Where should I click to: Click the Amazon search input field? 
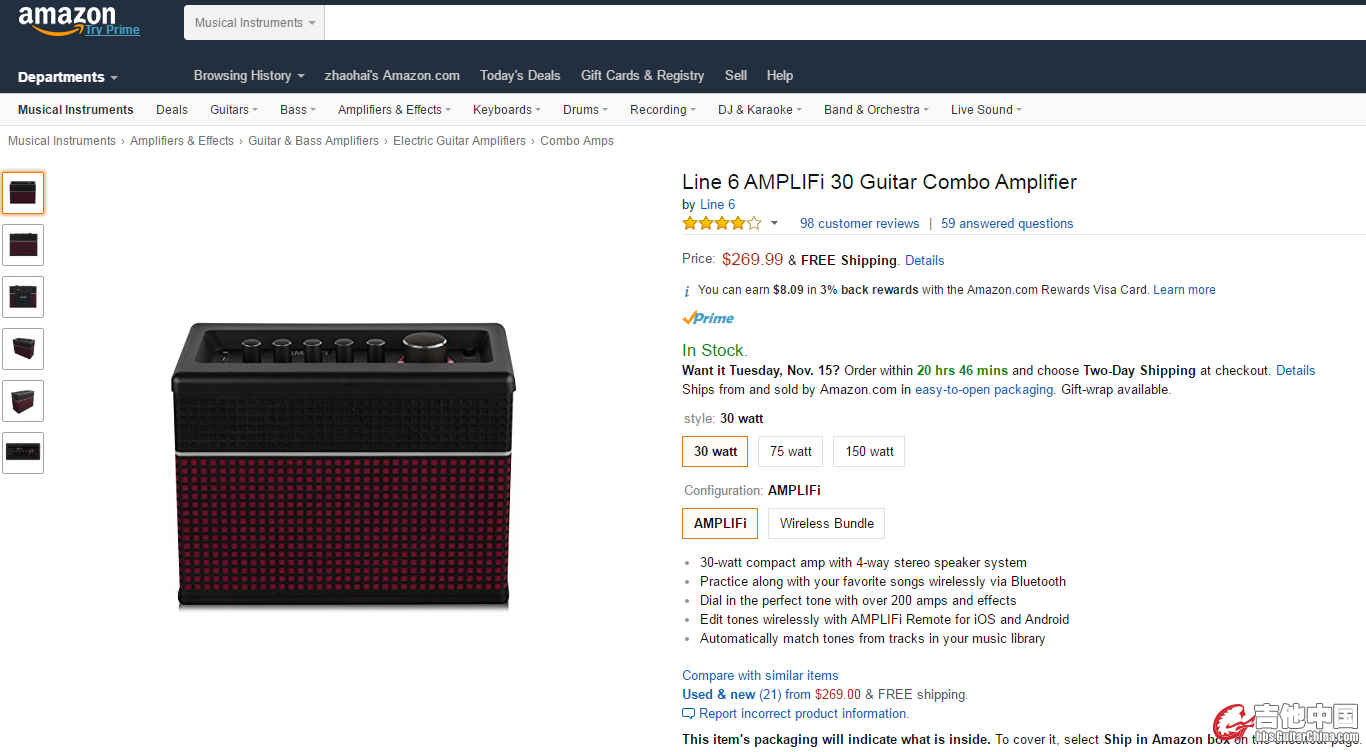coord(840,23)
